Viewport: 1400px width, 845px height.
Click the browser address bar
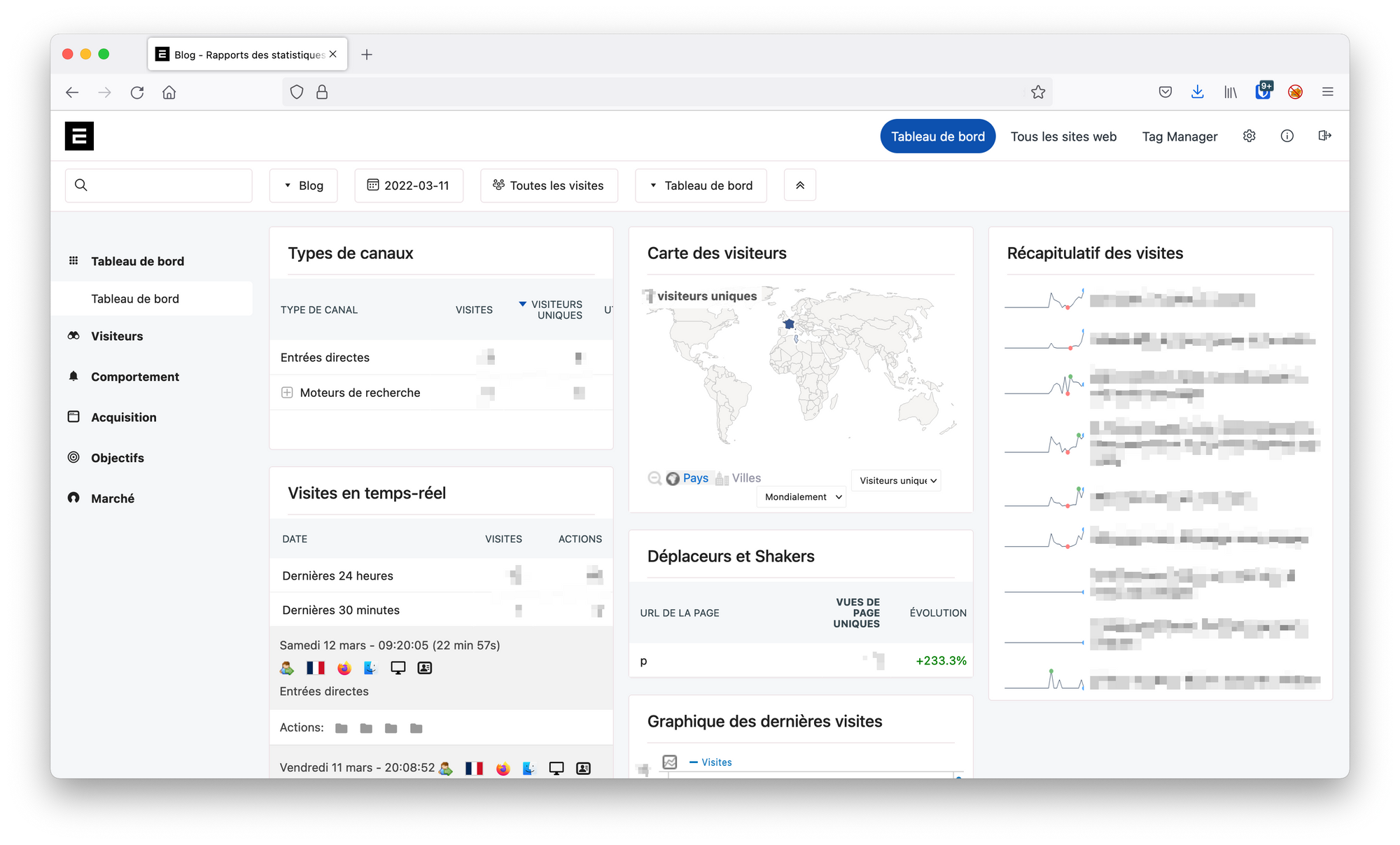[x=667, y=92]
